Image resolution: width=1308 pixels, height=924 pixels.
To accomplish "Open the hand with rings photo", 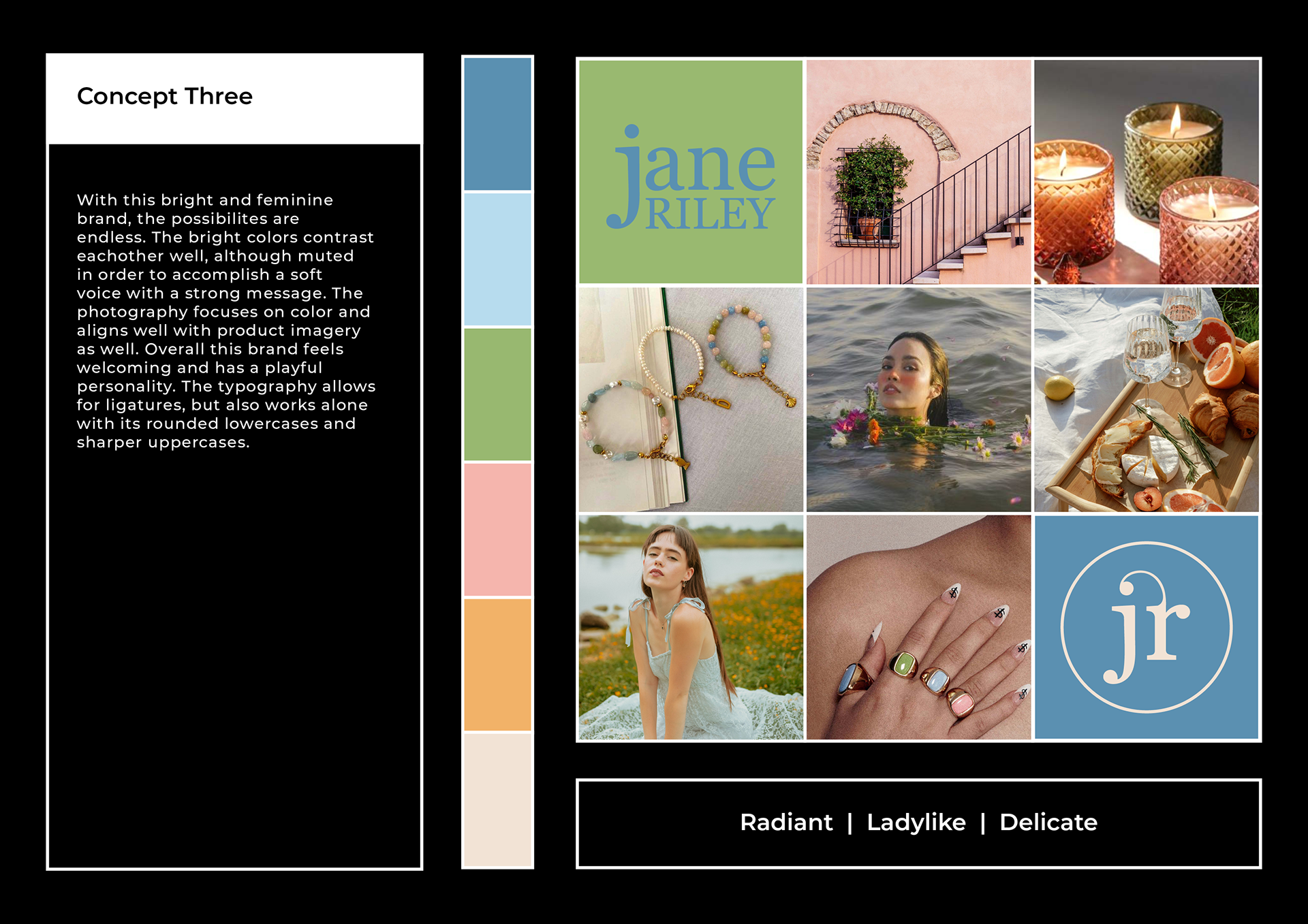I will point(918,627).
